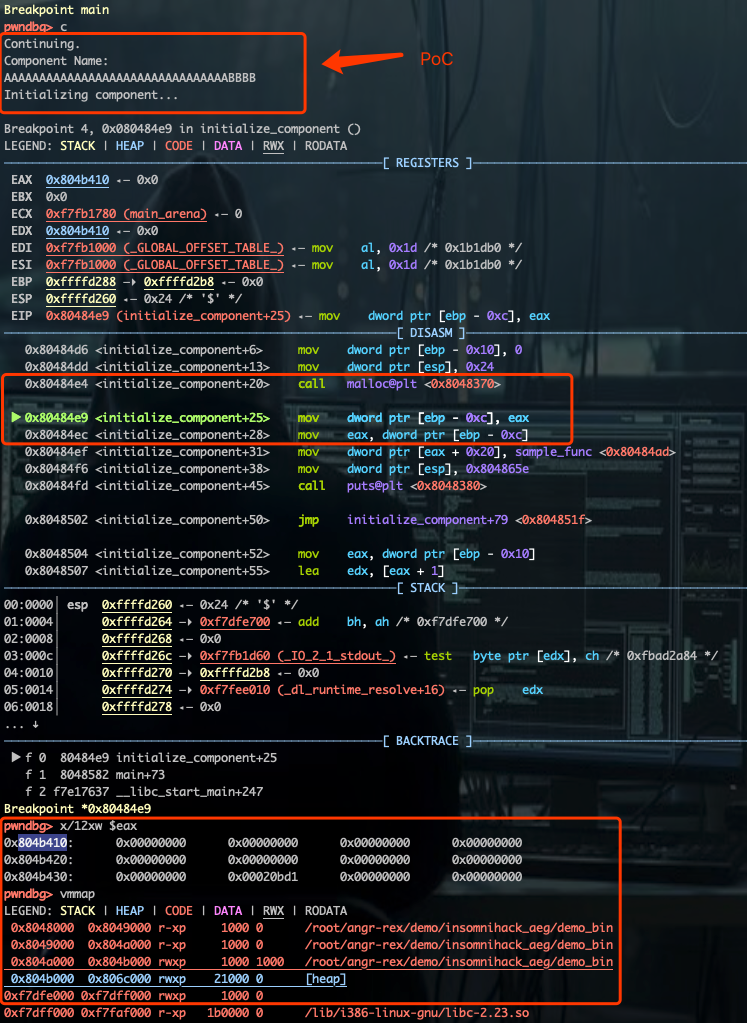Click the DISASM section header

tap(431, 333)
